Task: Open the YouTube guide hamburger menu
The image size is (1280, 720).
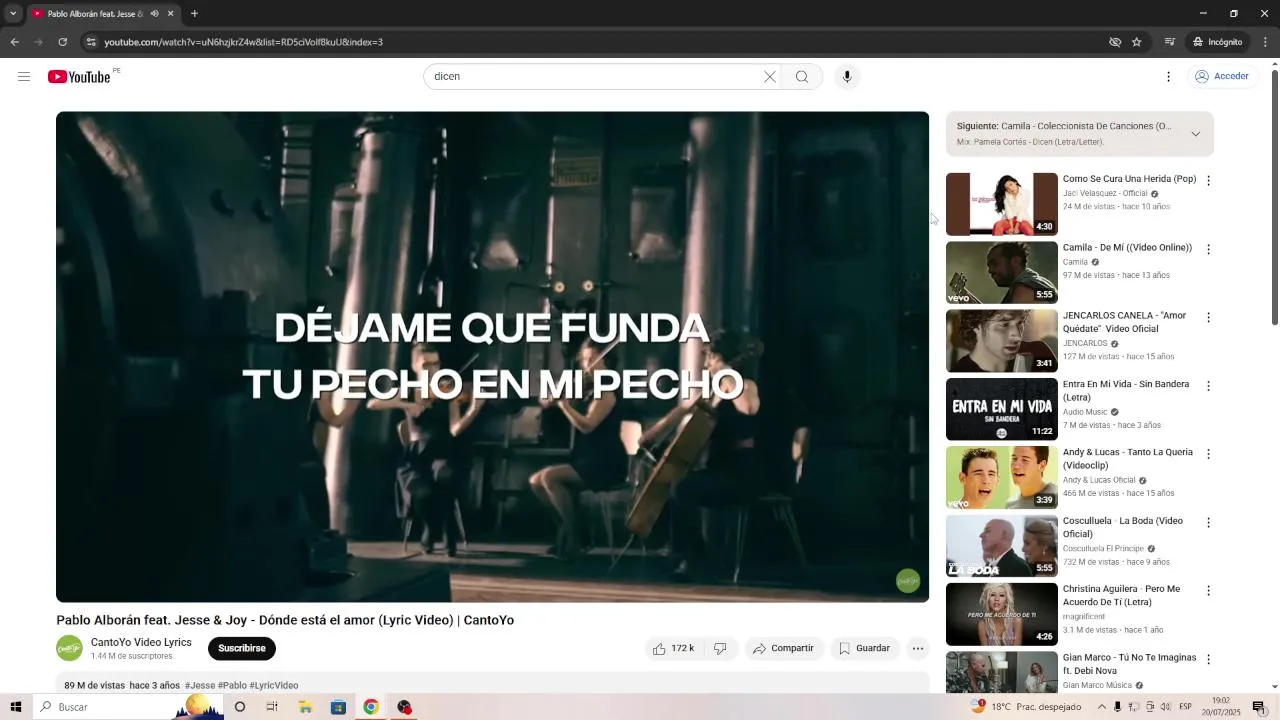Action: [24, 76]
